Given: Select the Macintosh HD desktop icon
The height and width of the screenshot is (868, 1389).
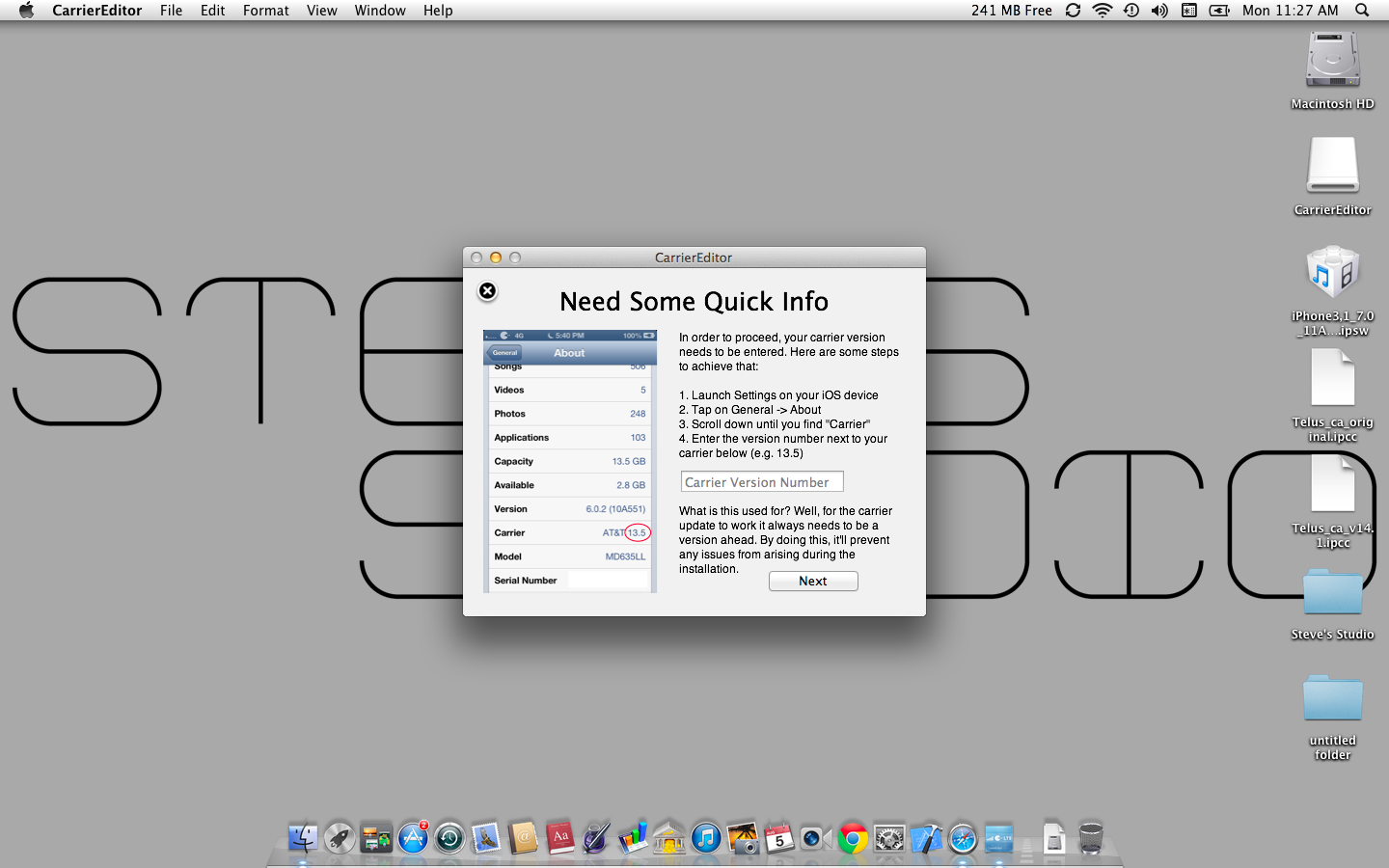Looking at the screenshot, I should tap(1333, 71).
